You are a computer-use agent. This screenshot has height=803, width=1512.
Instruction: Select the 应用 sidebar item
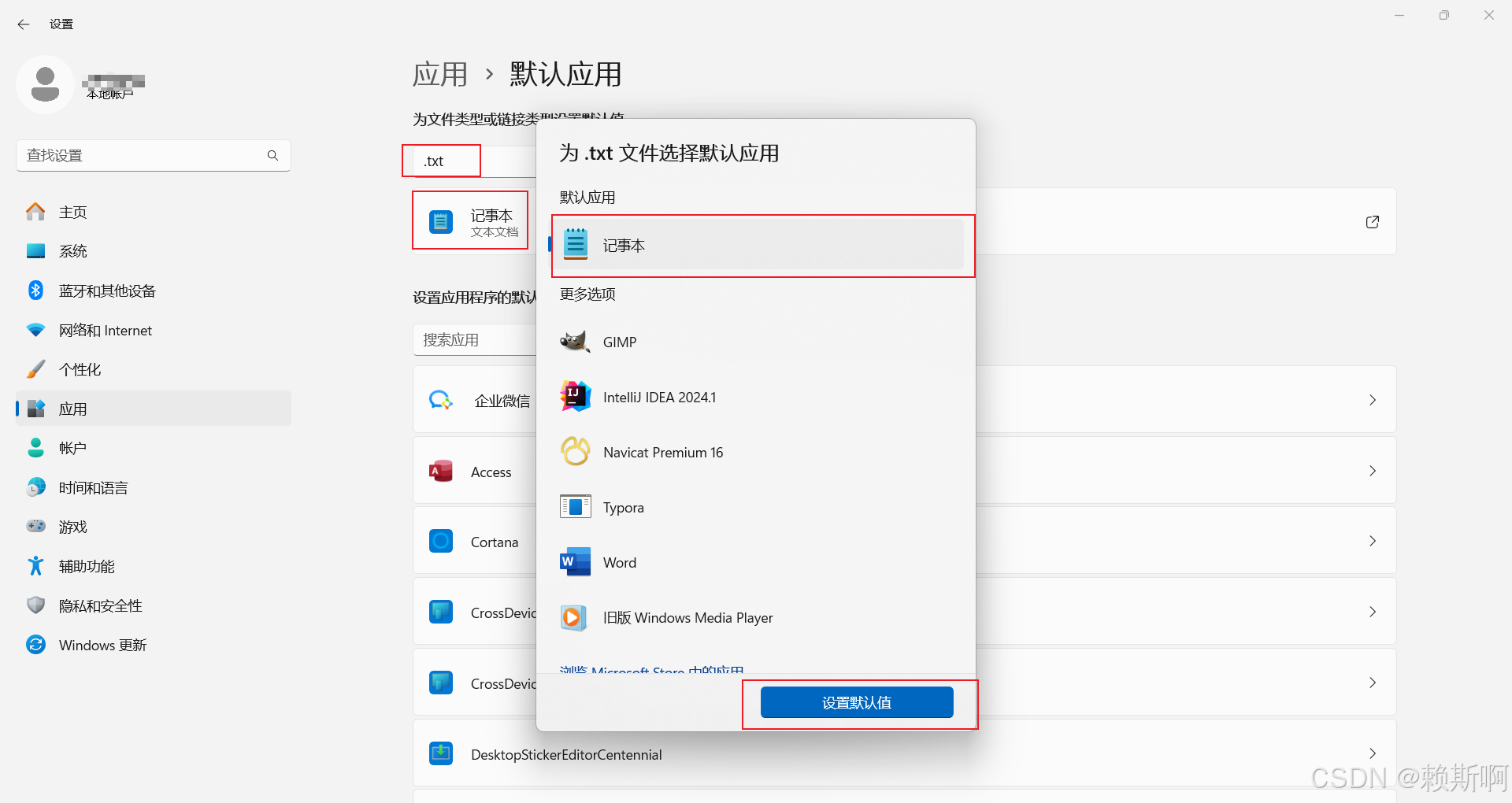(x=154, y=409)
